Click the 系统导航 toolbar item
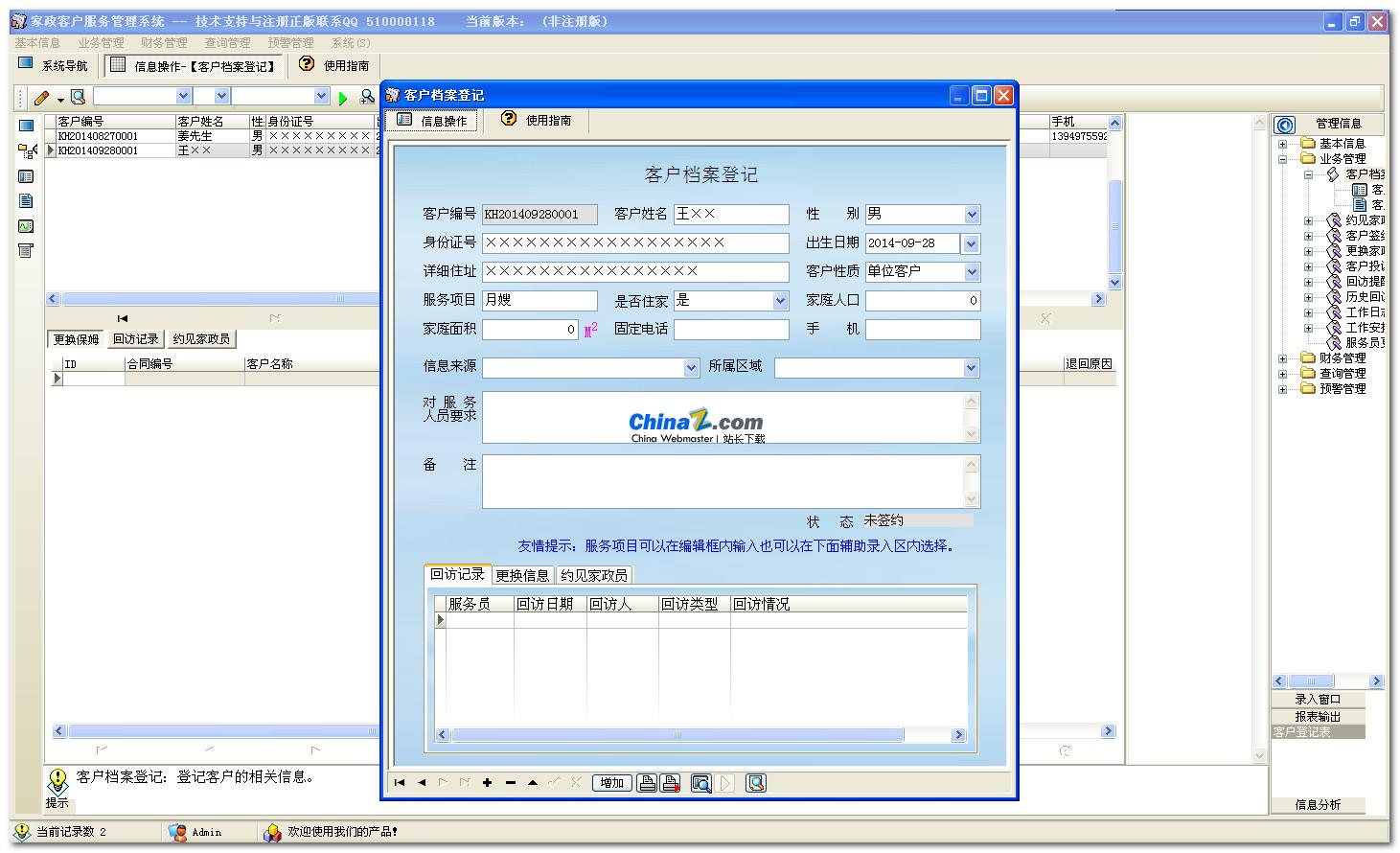The height and width of the screenshot is (853, 1400). point(54,65)
